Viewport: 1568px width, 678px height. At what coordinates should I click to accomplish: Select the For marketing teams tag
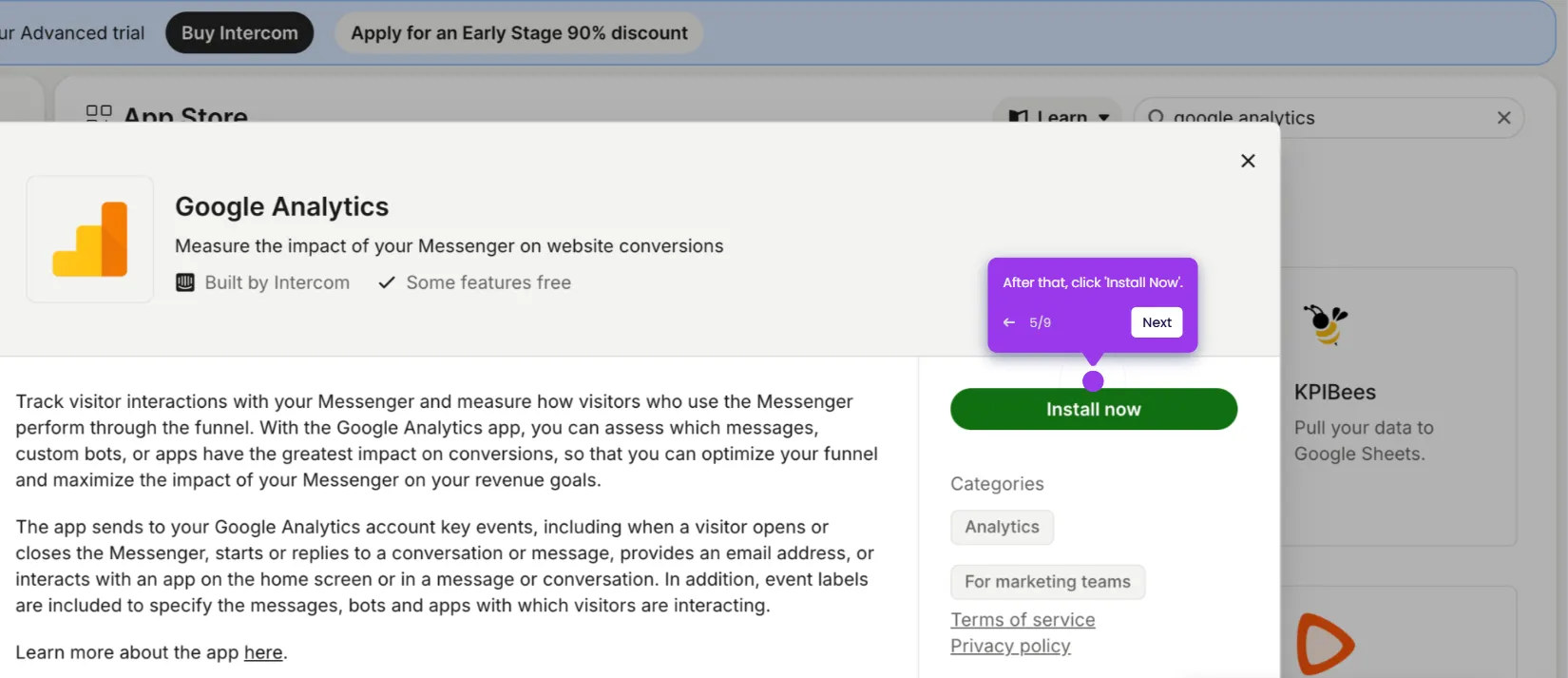pyautogui.click(x=1047, y=582)
